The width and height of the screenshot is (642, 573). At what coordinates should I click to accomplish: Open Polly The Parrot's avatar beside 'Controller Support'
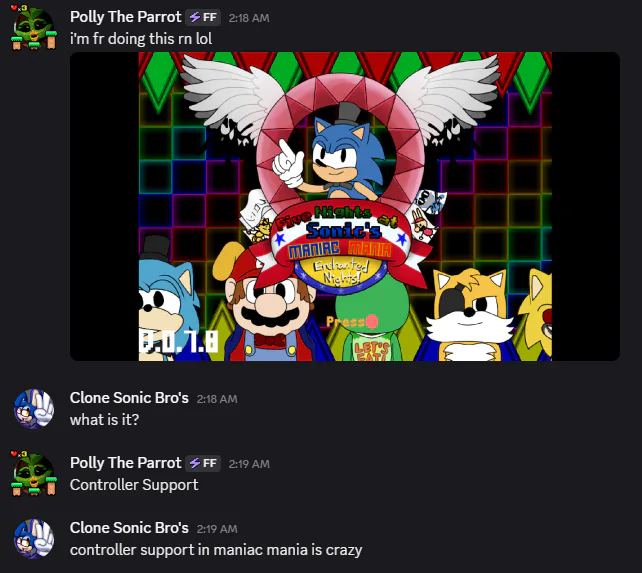[x=34, y=474]
